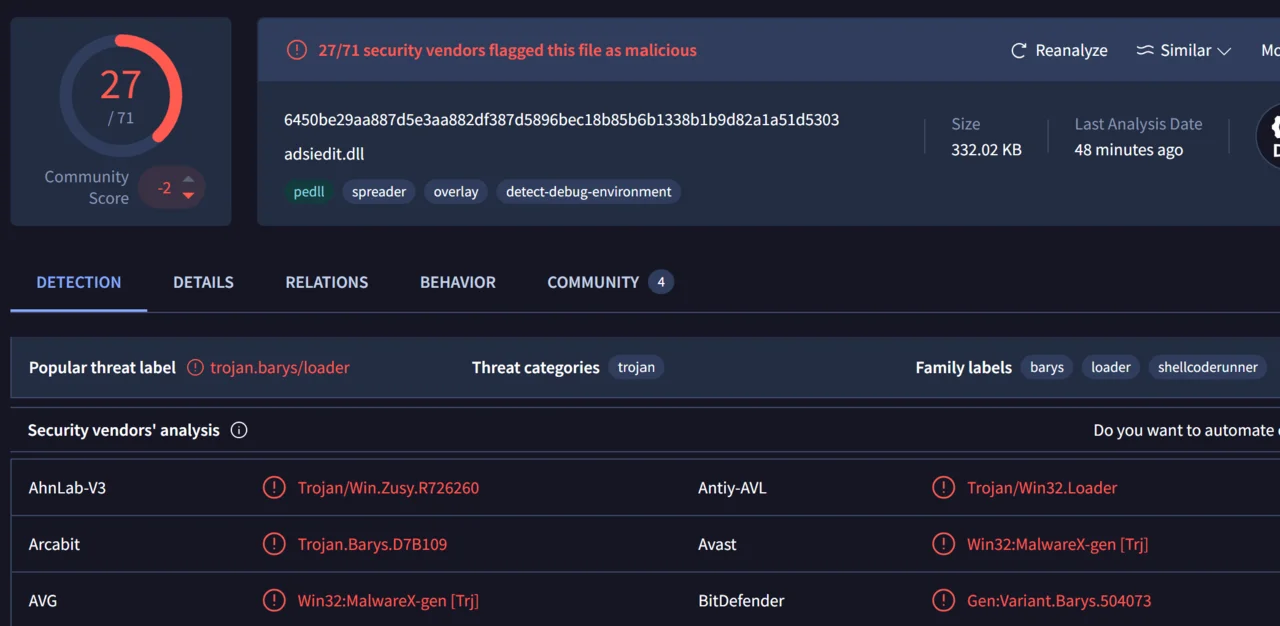Screen dimensions: 1280x626
Task: Upvote the community score
Action: pyautogui.click(x=188, y=180)
